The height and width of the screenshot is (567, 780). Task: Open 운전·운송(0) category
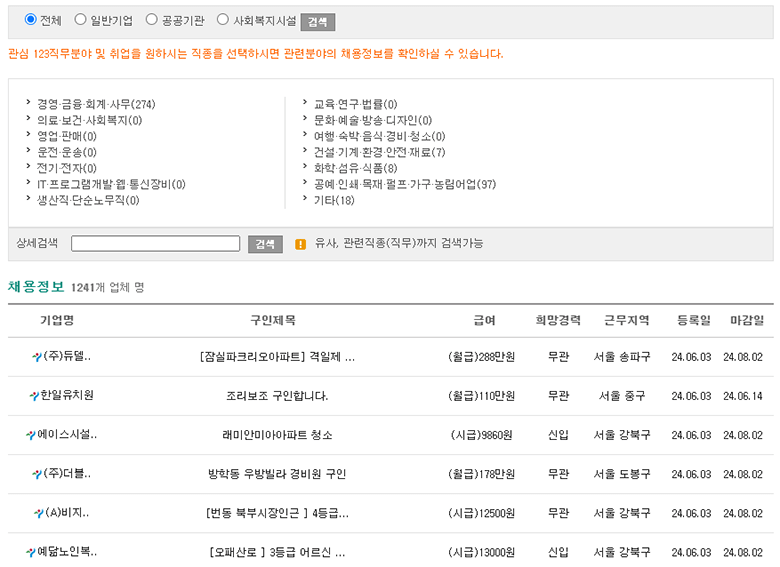click(67, 152)
